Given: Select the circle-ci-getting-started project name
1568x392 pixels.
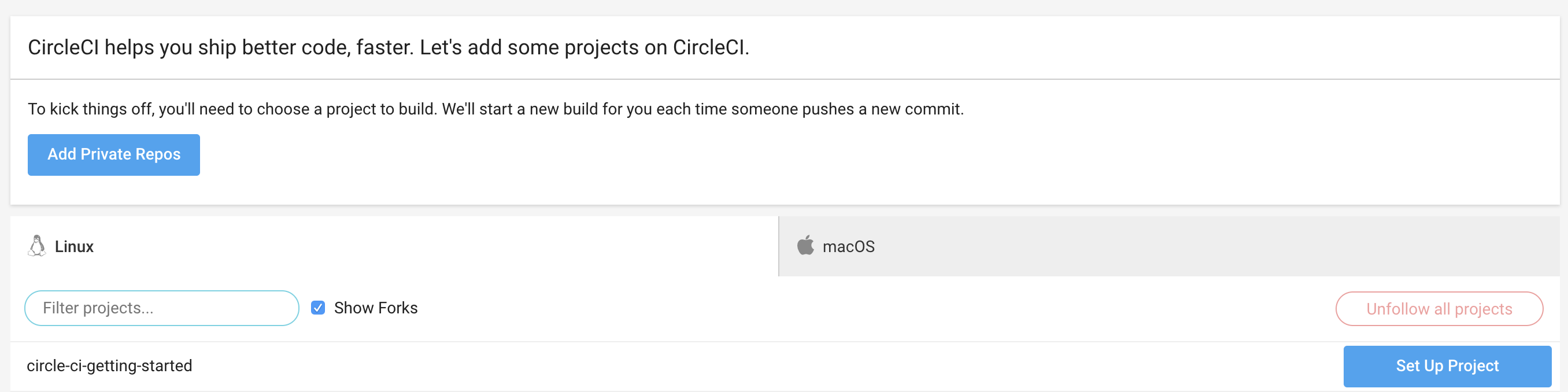Looking at the screenshot, I should tap(110, 366).
